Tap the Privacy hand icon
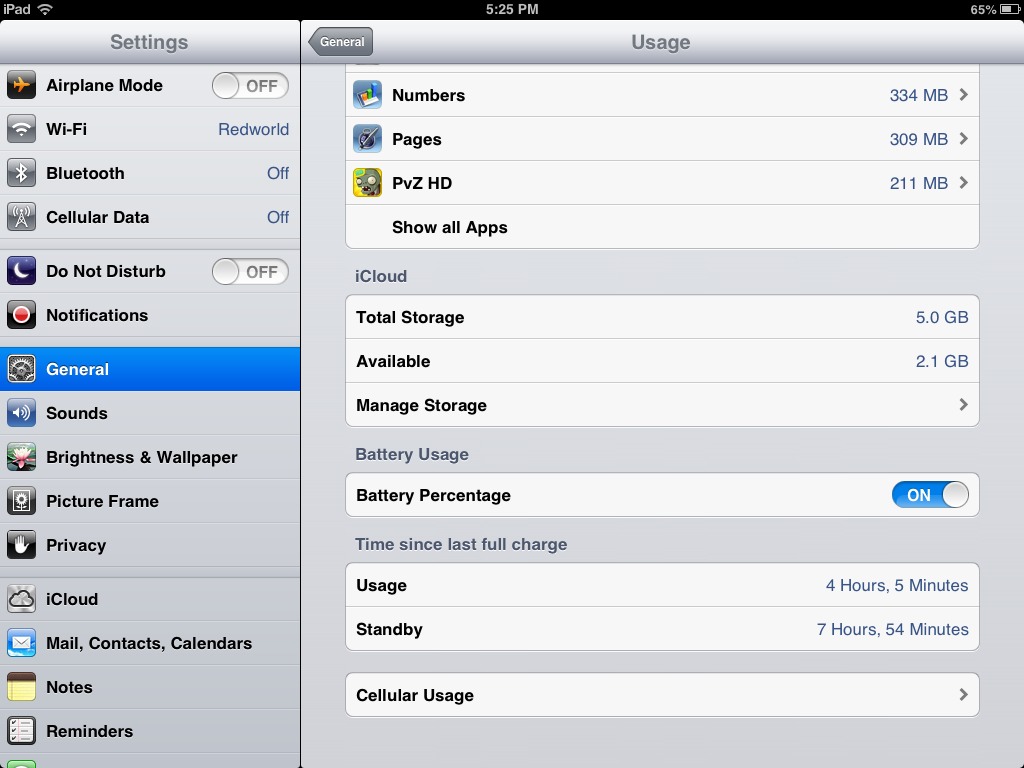This screenshot has width=1024, height=768. coord(21,545)
